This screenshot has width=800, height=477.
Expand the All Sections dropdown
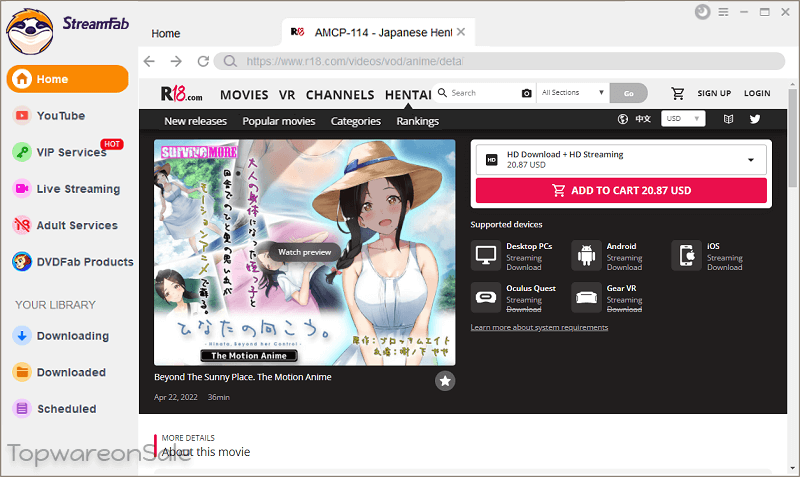572,93
